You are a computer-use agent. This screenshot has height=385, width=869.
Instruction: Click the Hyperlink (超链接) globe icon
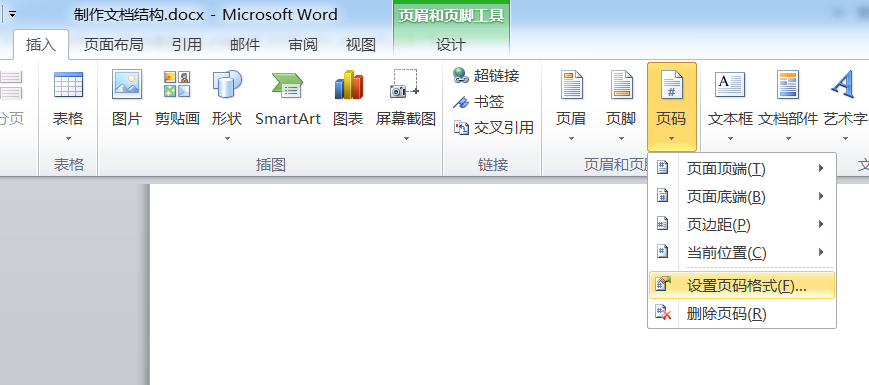click(461, 75)
